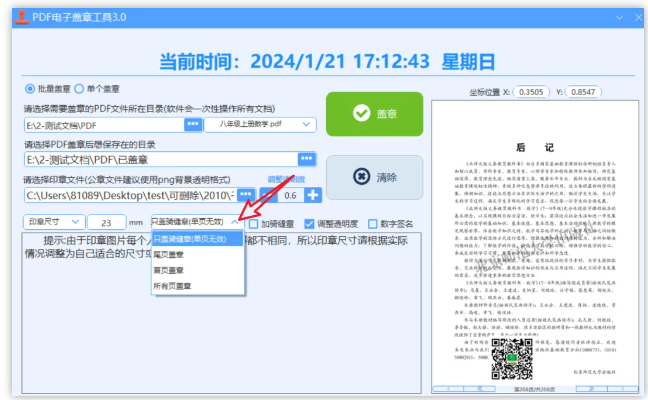This screenshot has width=648, height=400.
Task: Select the 单个盖章 radio button
Action: pyautogui.click(x=79, y=89)
